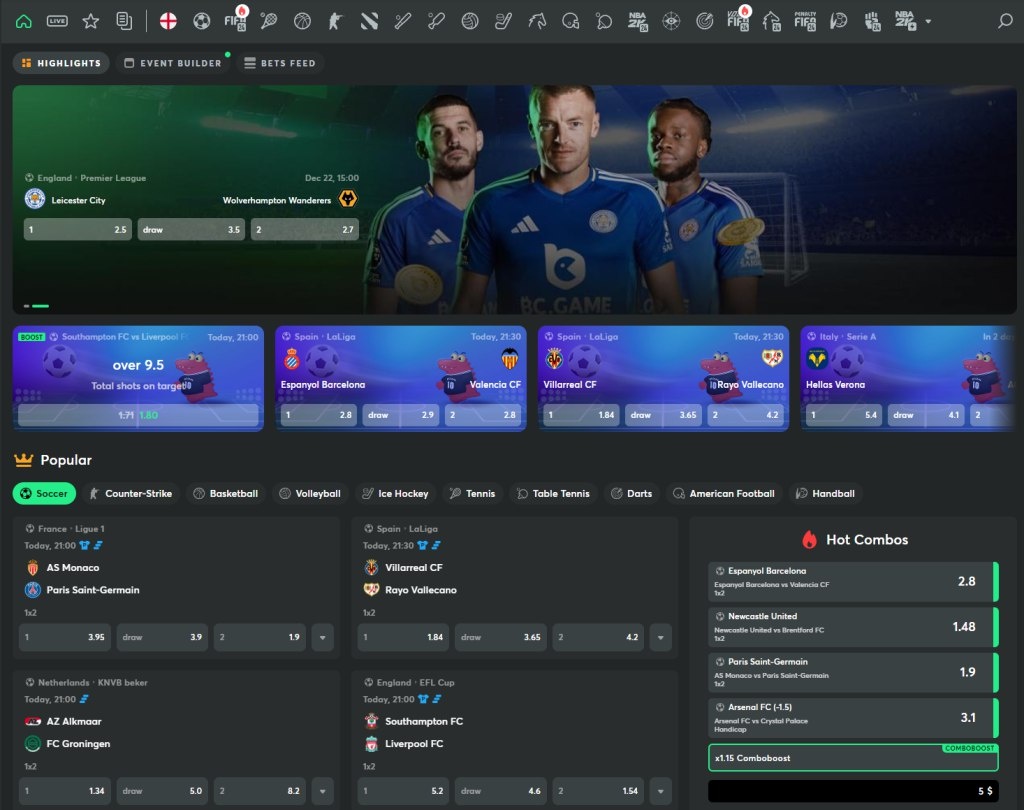Expand more markets for AZ Alkmaar match
1024x810 pixels.
point(323,790)
